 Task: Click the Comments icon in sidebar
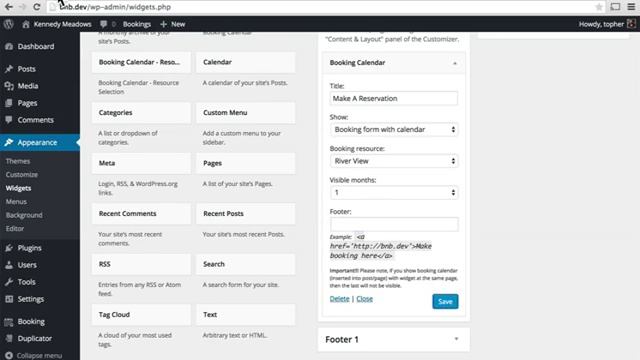[9, 120]
